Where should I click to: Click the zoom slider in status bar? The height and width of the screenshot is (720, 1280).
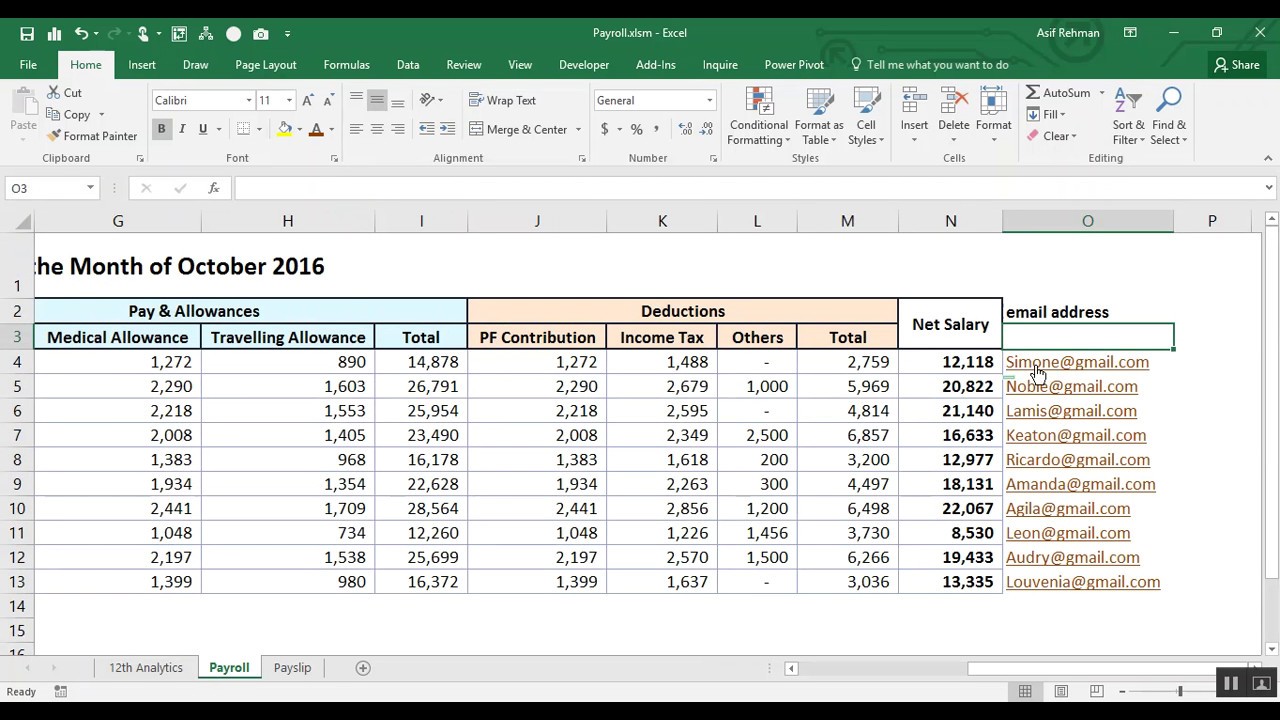pyautogui.click(x=1180, y=691)
